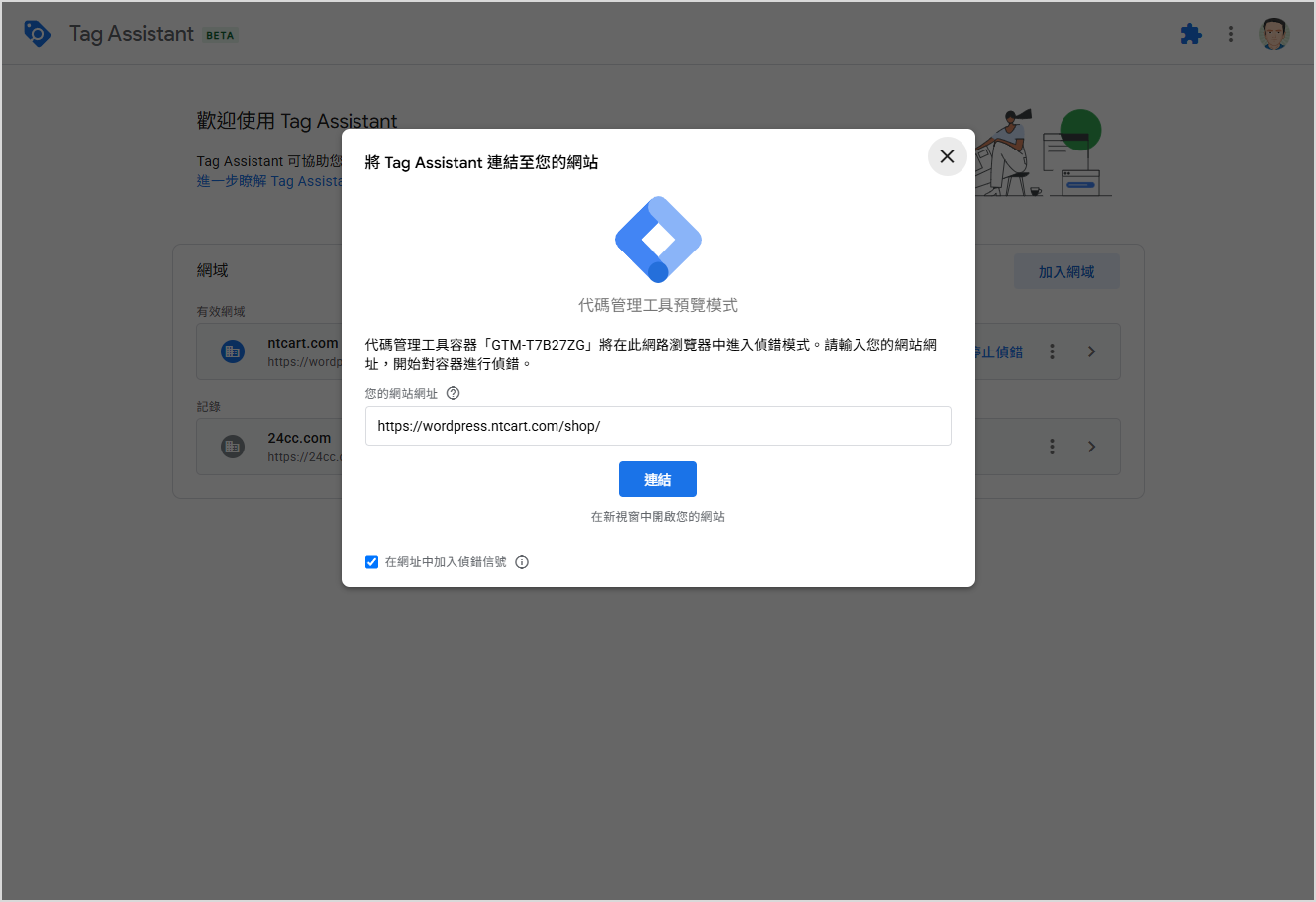This screenshot has width=1316, height=902.
Task: Click the 歡迎使用 Tag Assistant heading
Action: point(297,121)
